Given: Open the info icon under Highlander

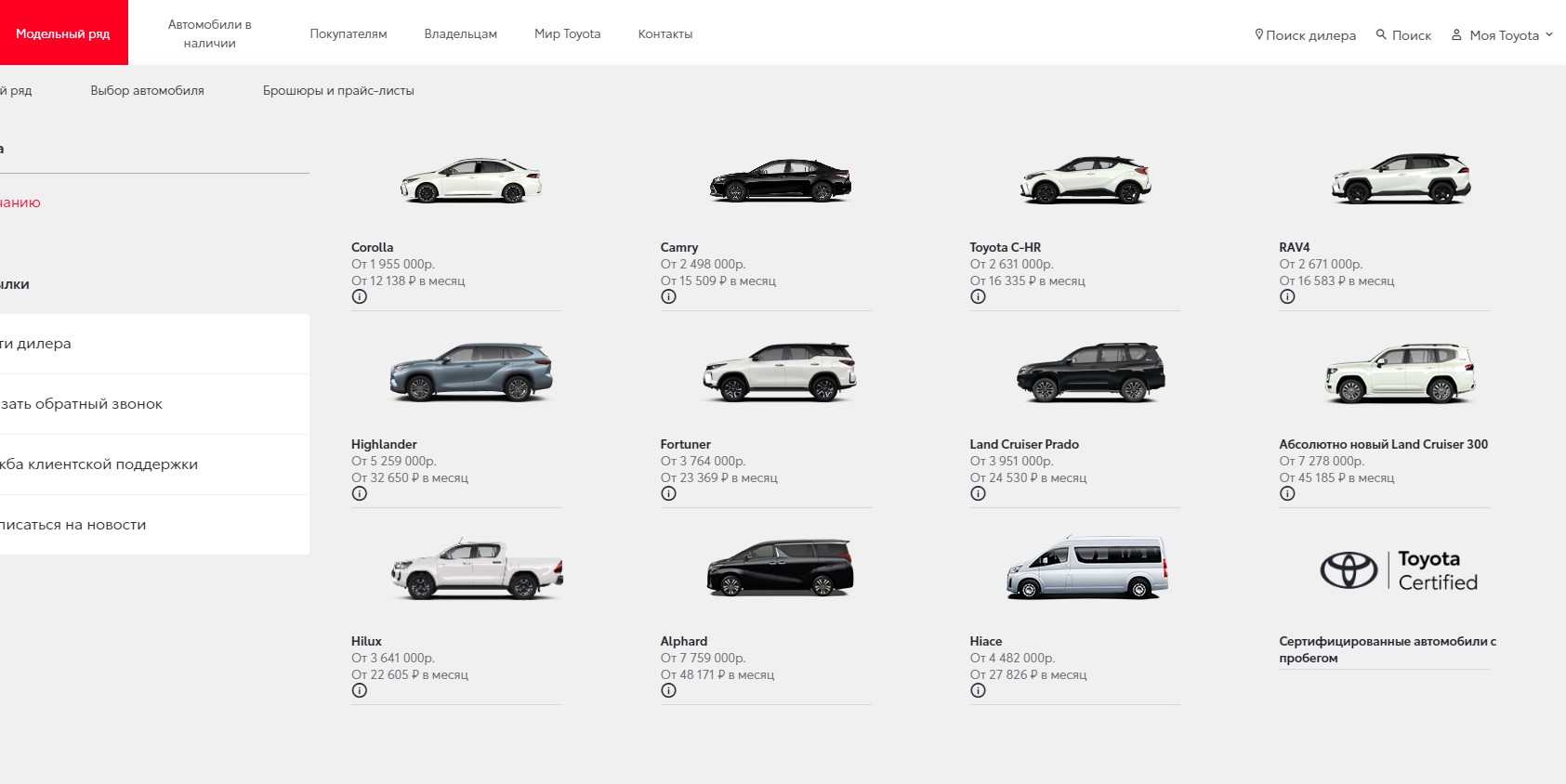Looking at the screenshot, I should click(x=360, y=494).
